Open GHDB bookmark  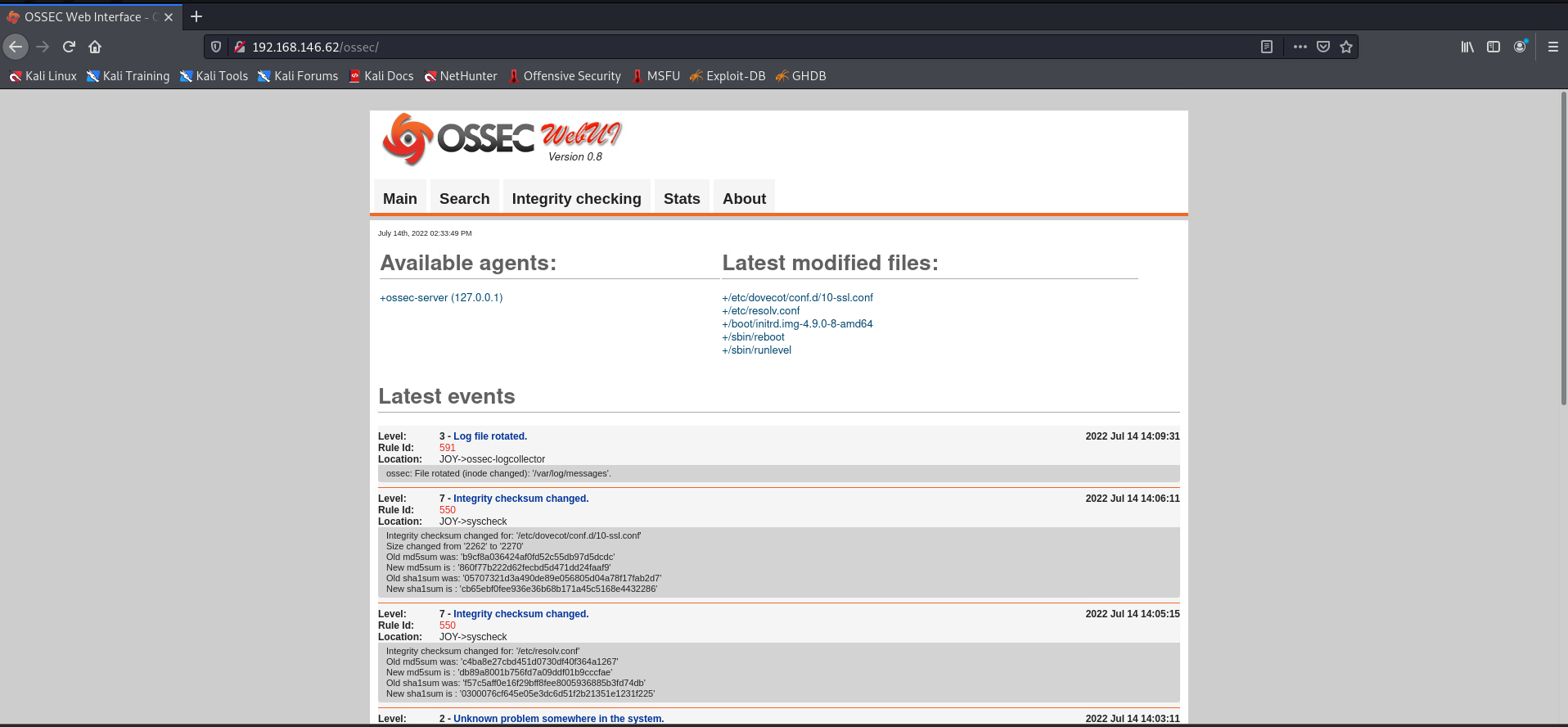pyautogui.click(x=801, y=76)
